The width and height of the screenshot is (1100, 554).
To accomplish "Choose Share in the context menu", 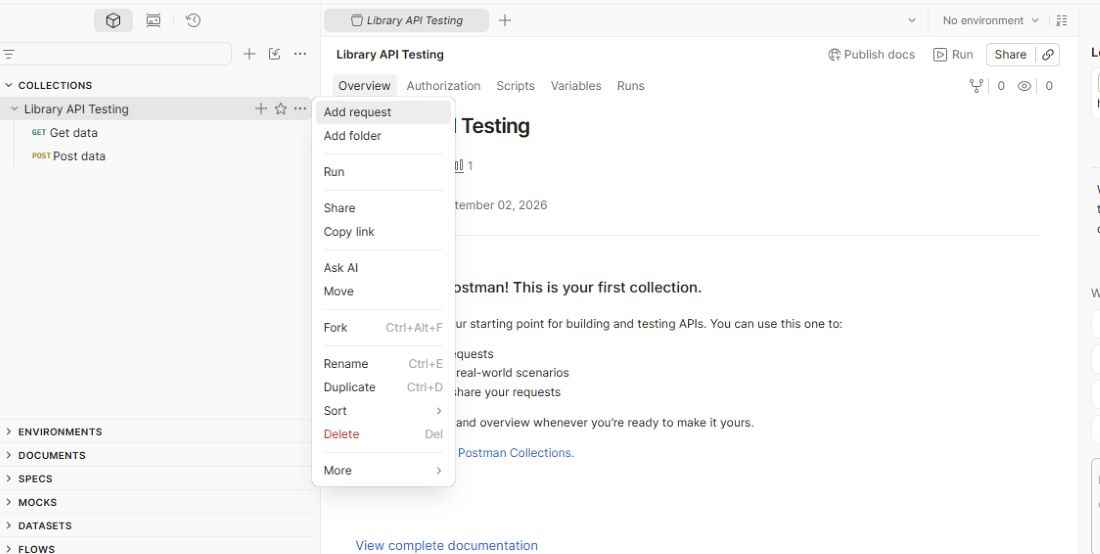I will [383, 208].
